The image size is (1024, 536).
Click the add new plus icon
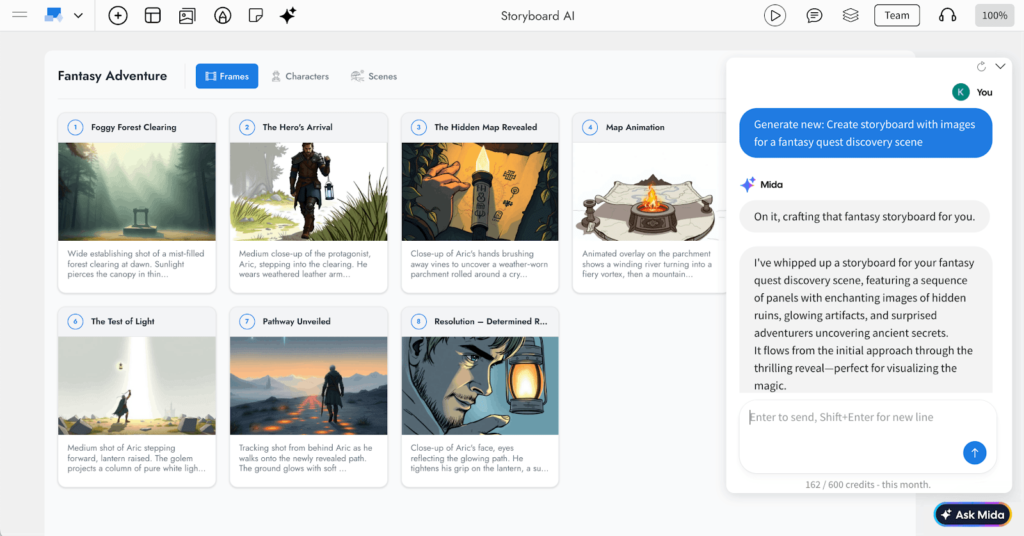[x=118, y=15]
